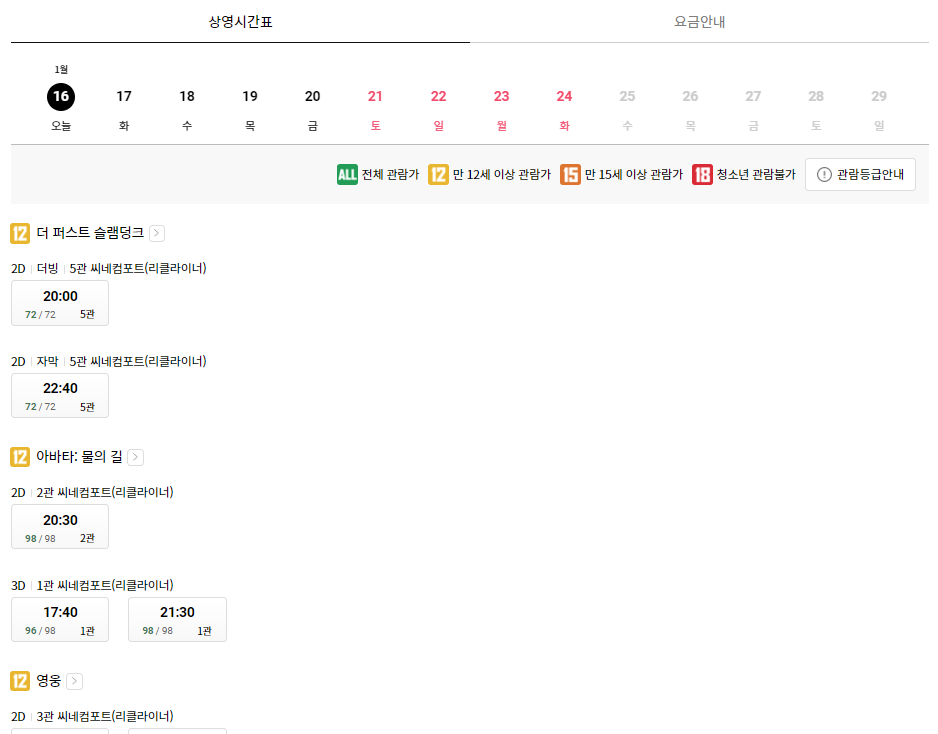Click disabled date 25 수
938x734 pixels.
pos(627,109)
